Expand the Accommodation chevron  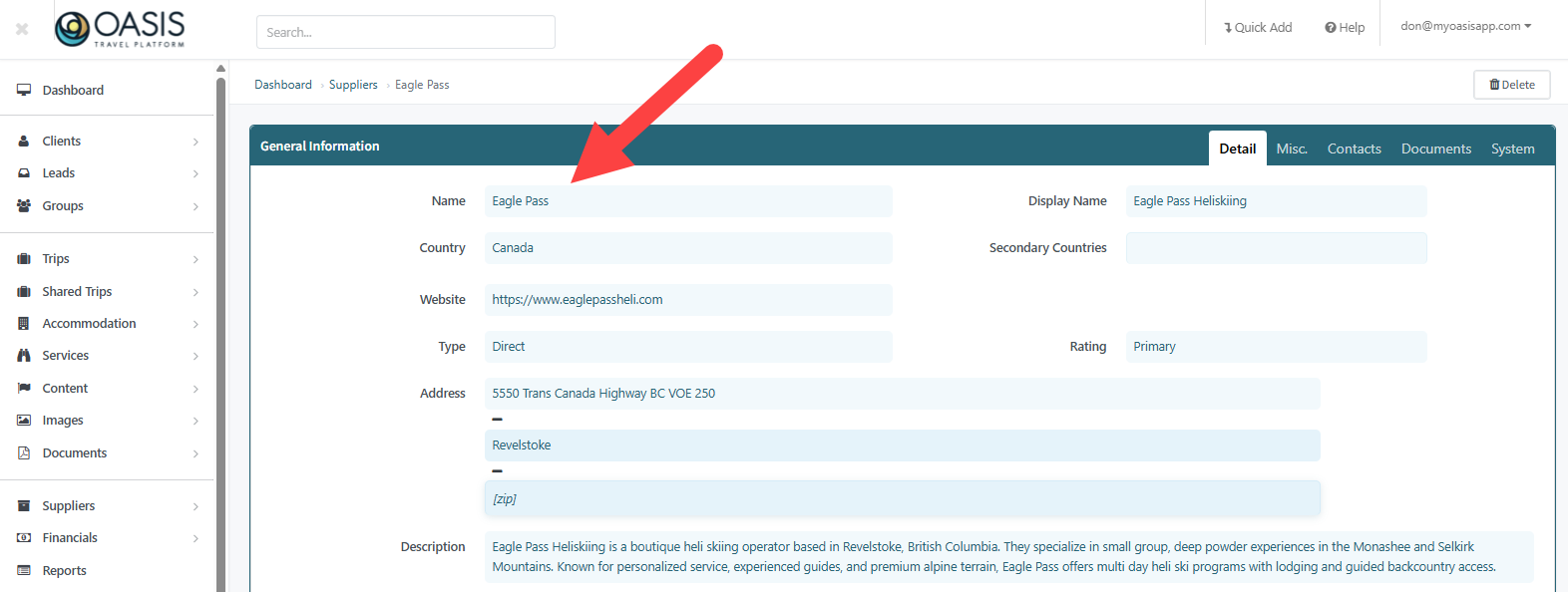[x=196, y=324]
